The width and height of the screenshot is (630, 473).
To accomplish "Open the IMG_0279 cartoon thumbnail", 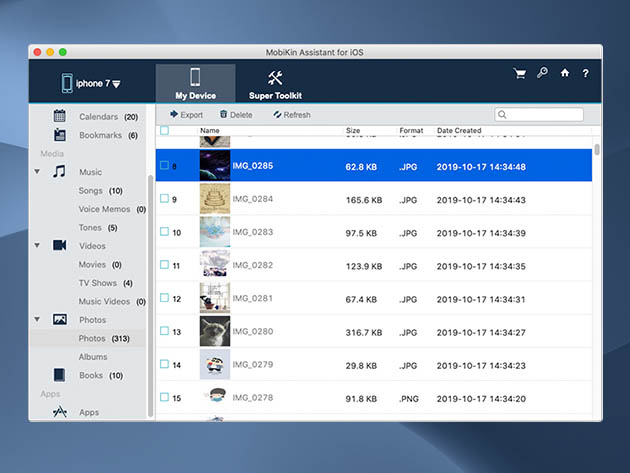I will click(215, 364).
